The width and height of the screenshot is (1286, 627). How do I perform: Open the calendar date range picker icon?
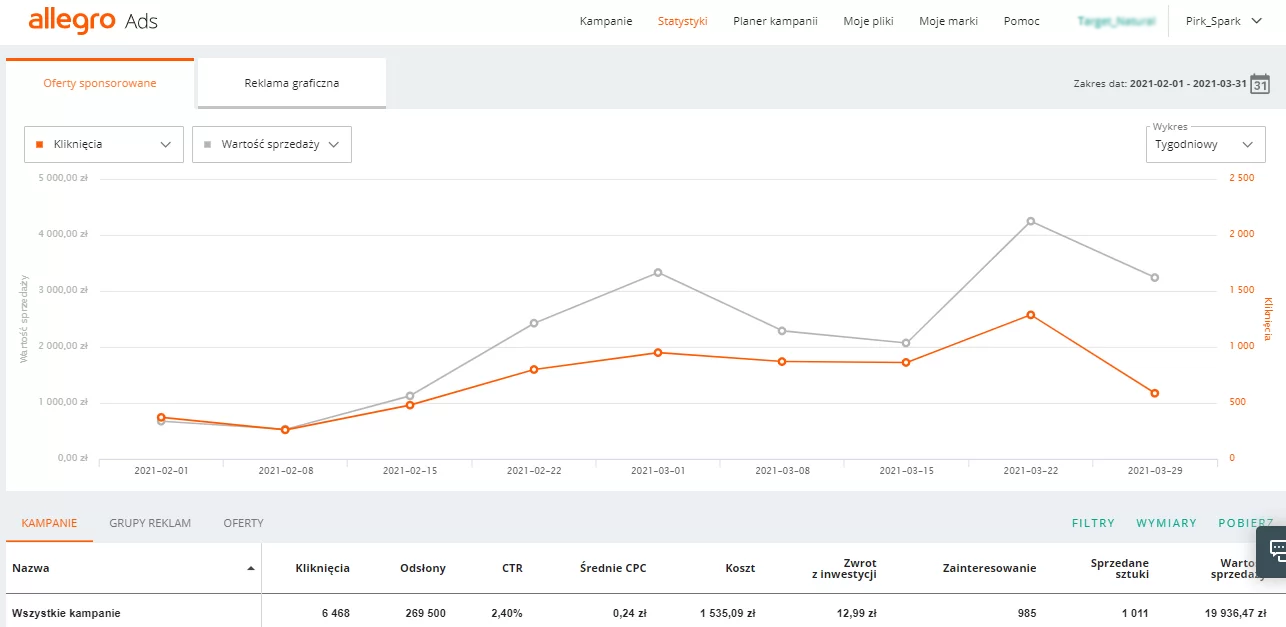pyautogui.click(x=1260, y=84)
